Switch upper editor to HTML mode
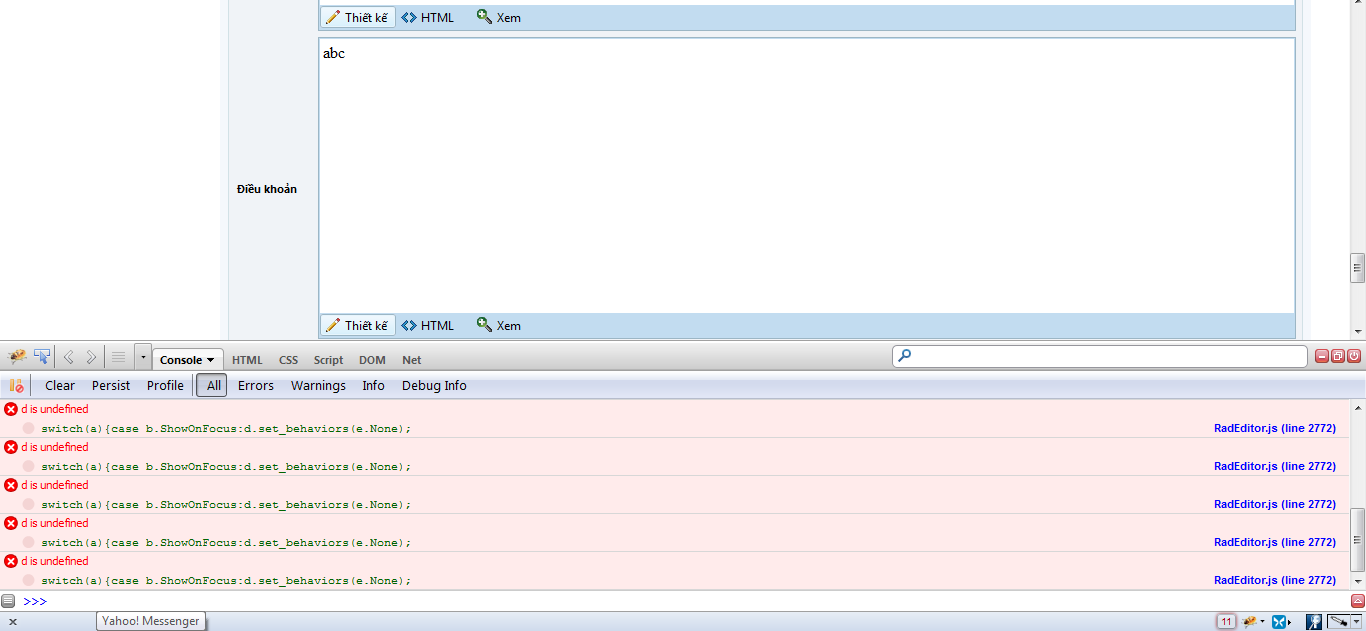This screenshot has width=1366, height=631. pos(428,17)
